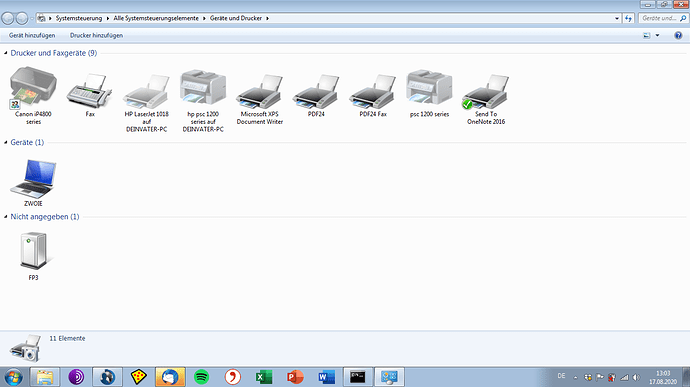Select the PDF24 Fax printer icon
690x387 pixels.
373,95
